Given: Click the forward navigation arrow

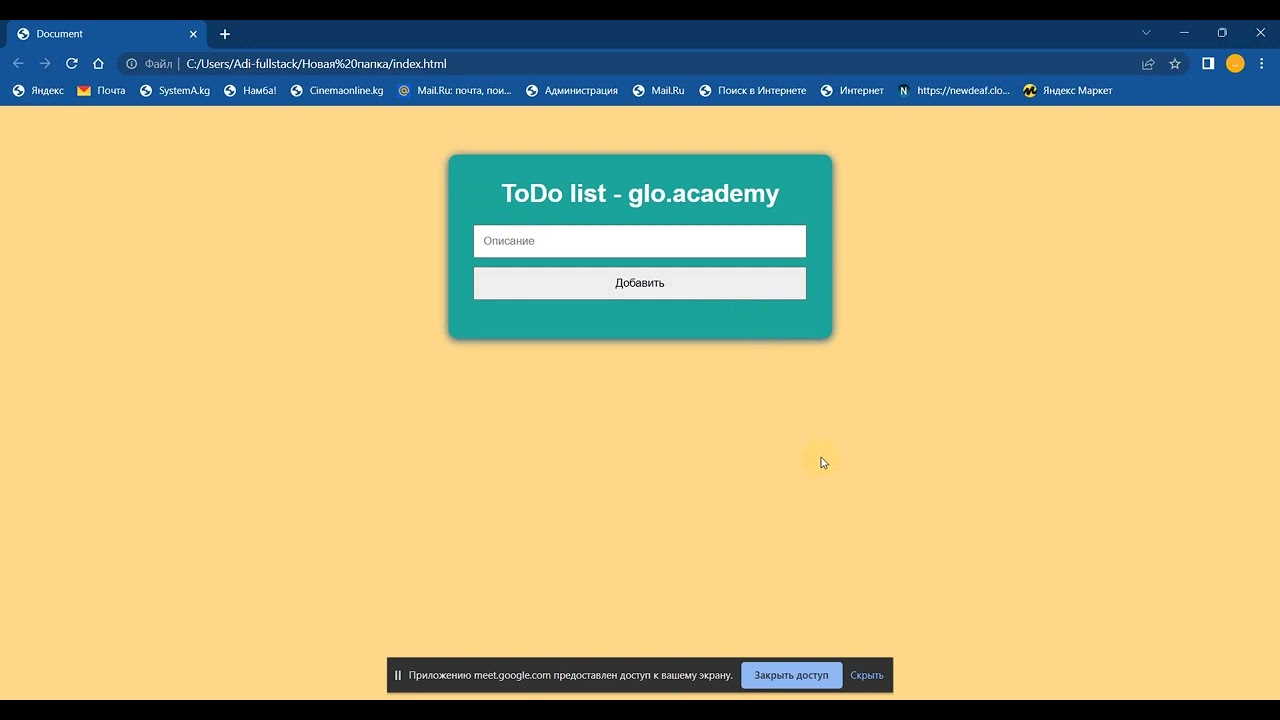Looking at the screenshot, I should pos(45,63).
